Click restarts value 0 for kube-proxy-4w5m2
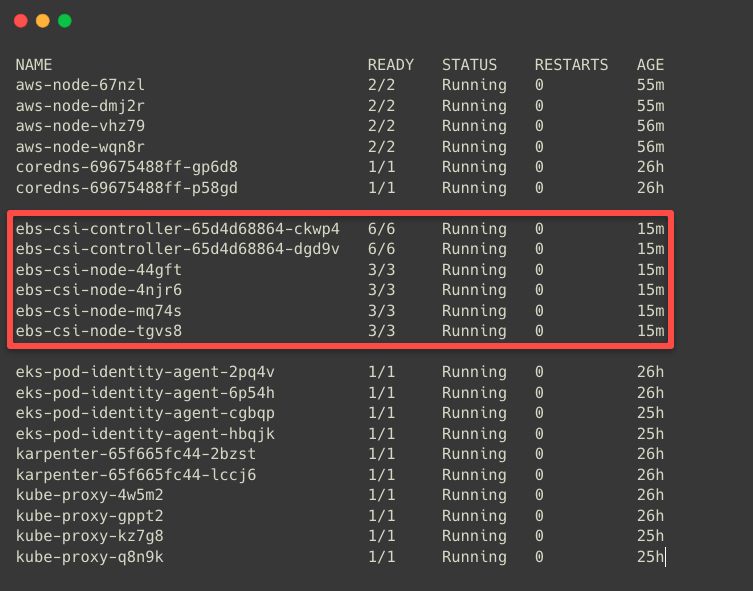 [539, 495]
